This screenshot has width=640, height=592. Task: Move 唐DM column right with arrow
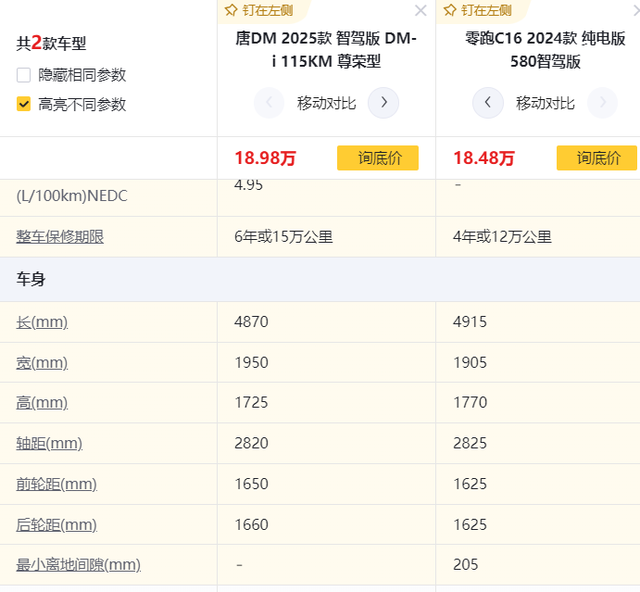point(383,102)
